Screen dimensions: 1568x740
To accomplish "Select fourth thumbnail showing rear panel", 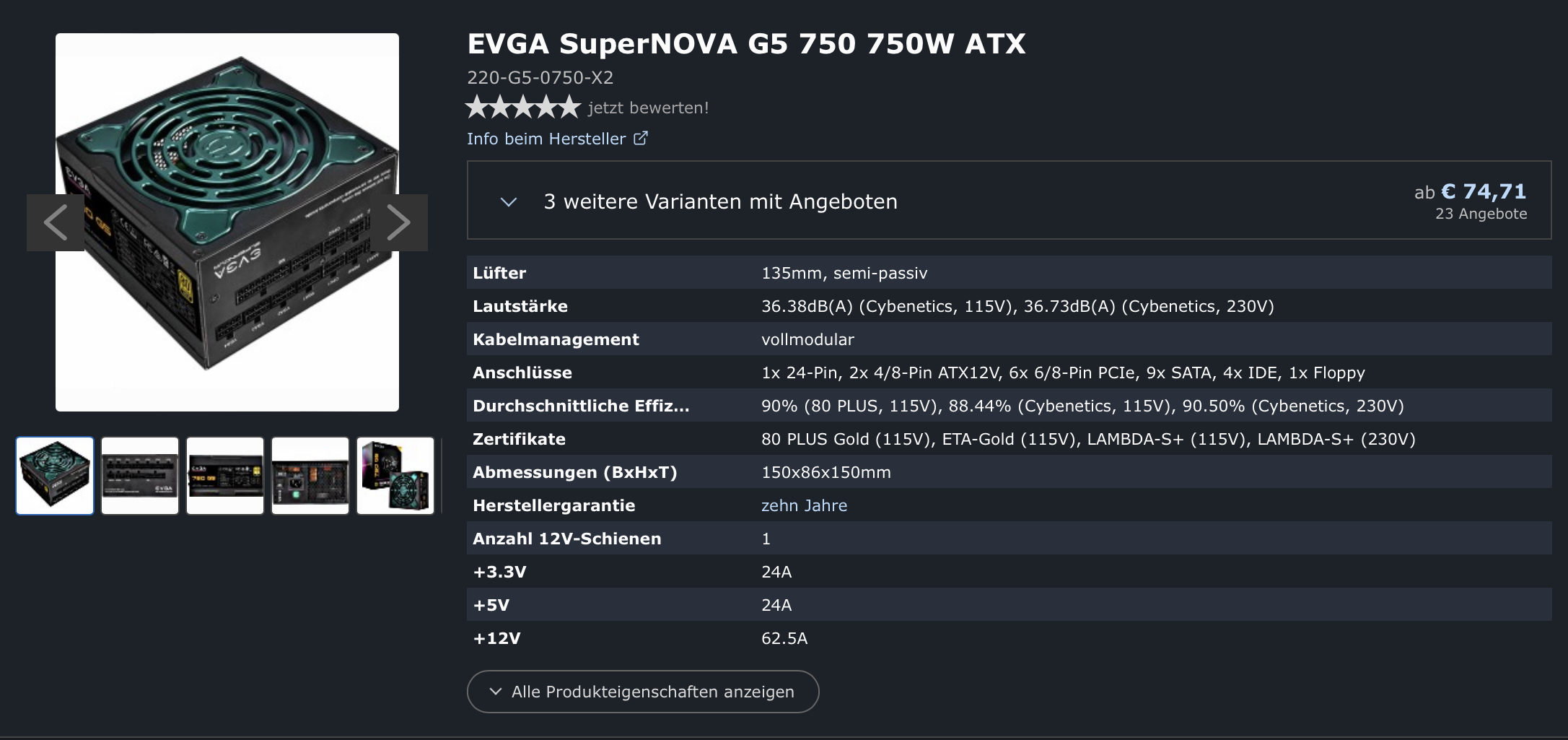I will tap(310, 476).
